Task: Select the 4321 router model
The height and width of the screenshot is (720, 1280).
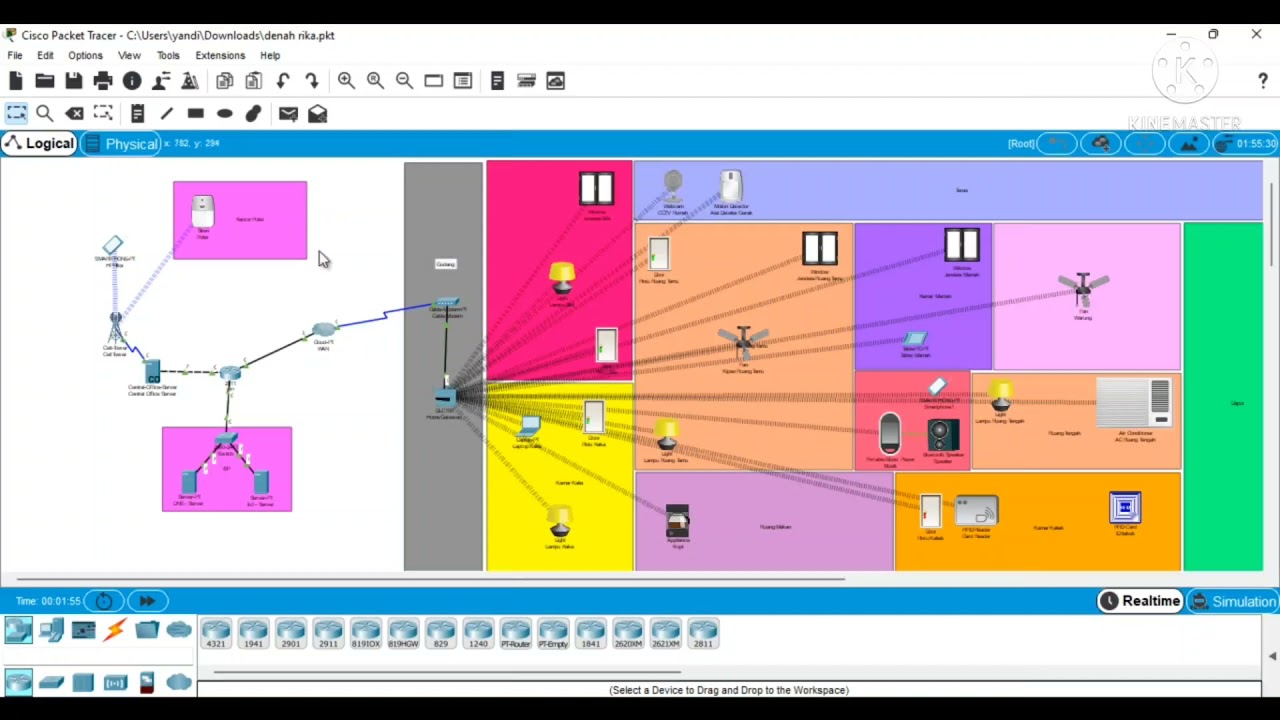Action: click(216, 634)
